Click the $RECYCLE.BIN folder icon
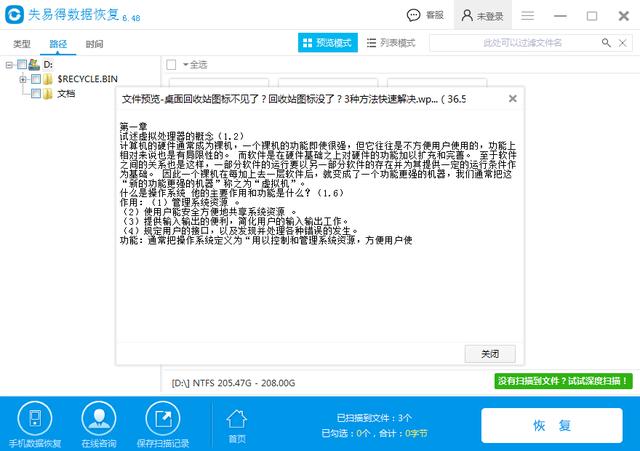 [48, 79]
